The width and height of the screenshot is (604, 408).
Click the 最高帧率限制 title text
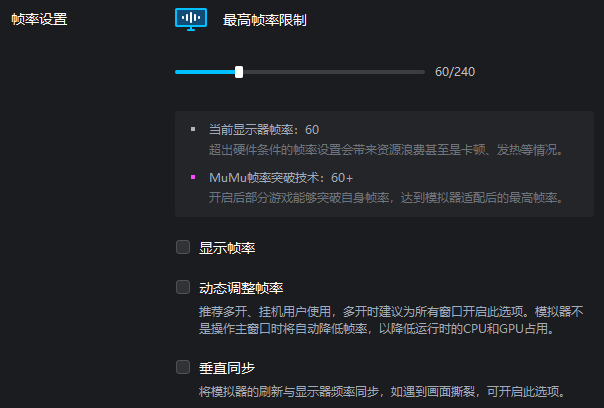coord(265,20)
